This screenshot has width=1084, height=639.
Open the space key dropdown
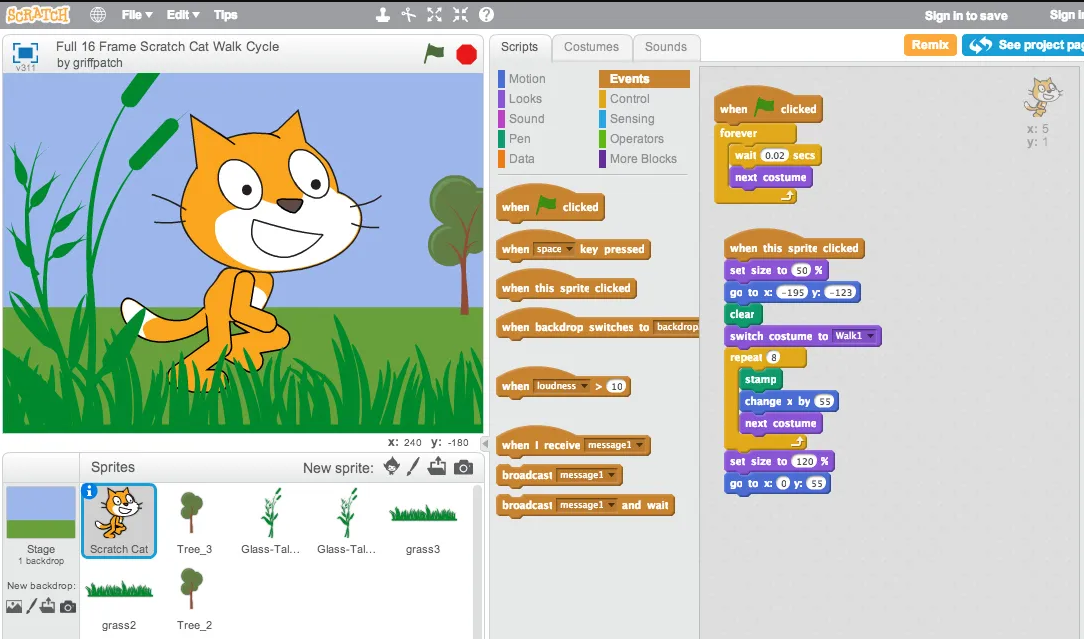point(554,249)
